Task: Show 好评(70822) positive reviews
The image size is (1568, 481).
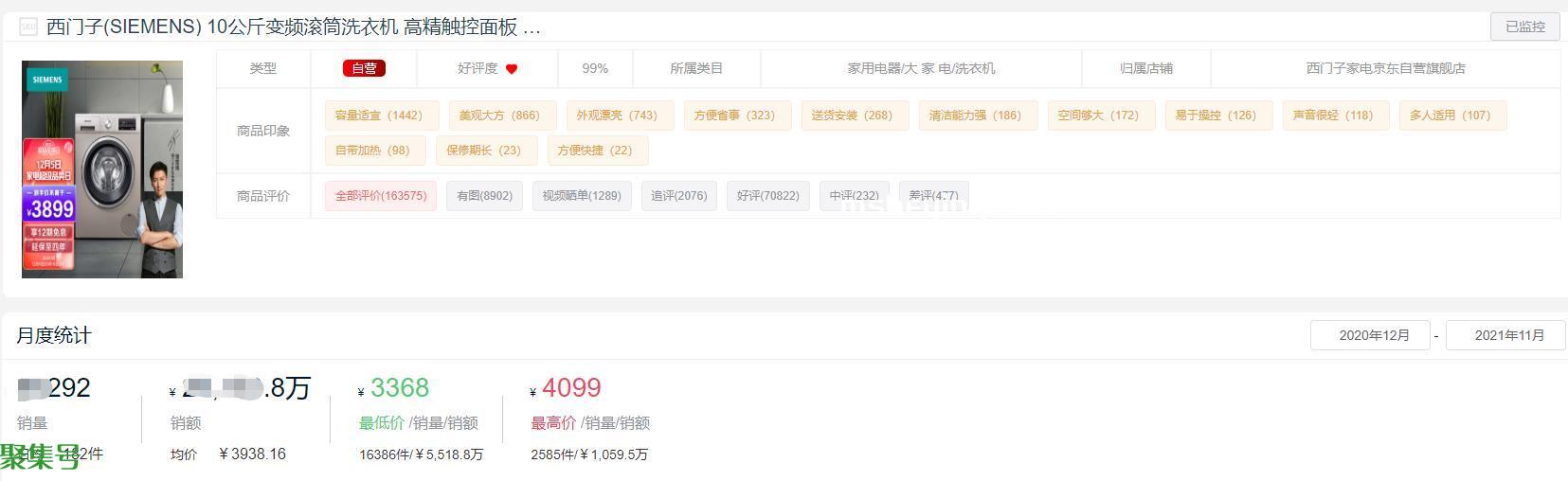Action: (x=768, y=196)
